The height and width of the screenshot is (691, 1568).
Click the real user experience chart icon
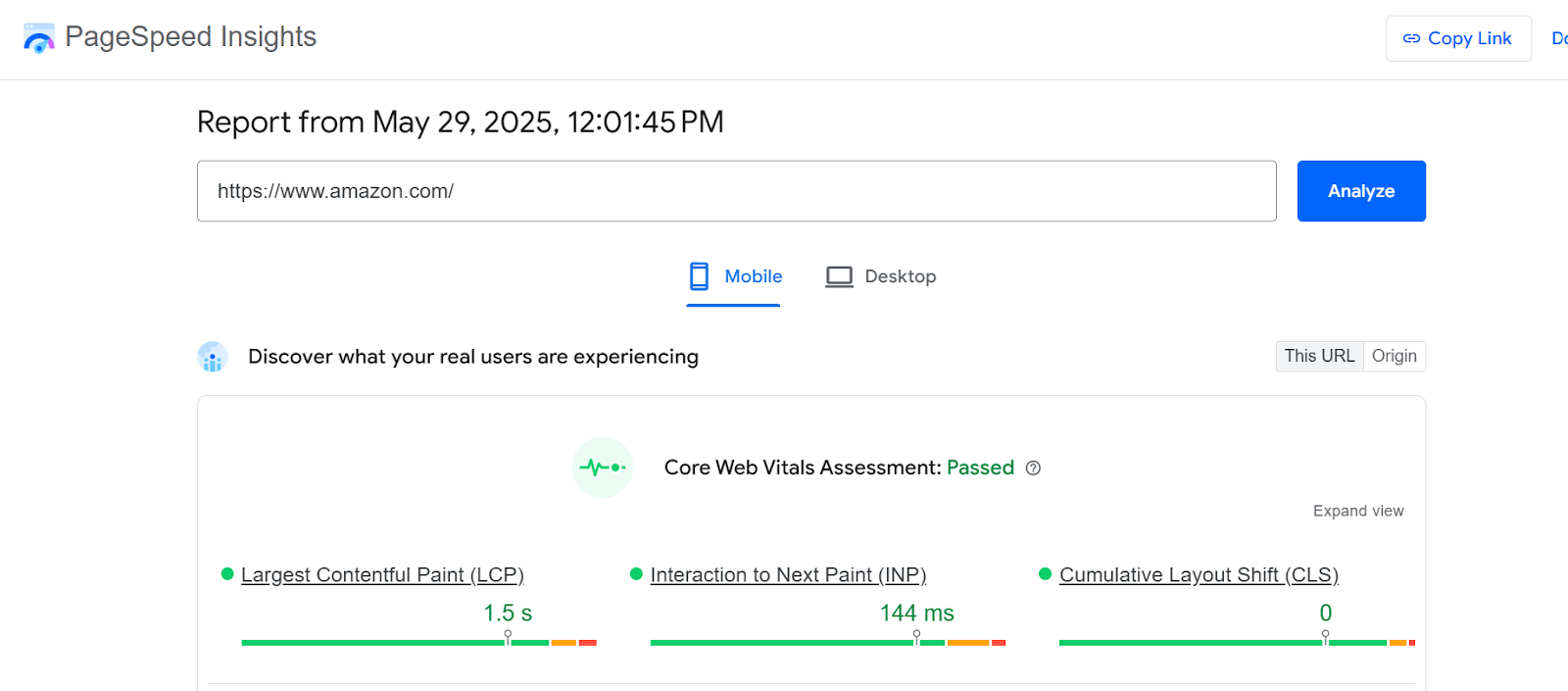point(213,357)
